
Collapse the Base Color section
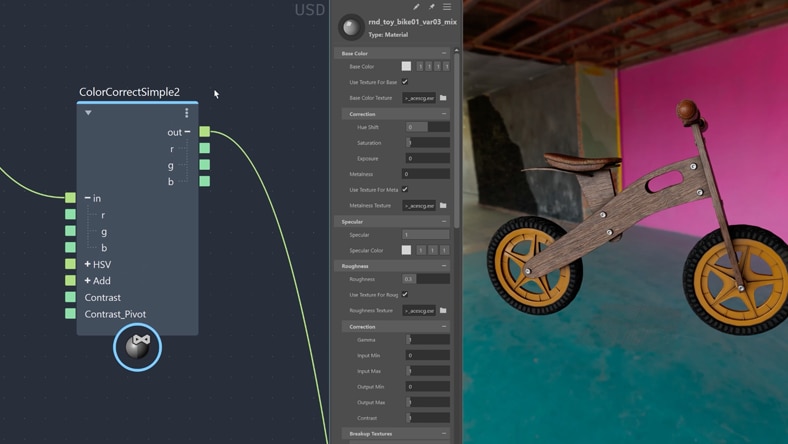point(444,53)
